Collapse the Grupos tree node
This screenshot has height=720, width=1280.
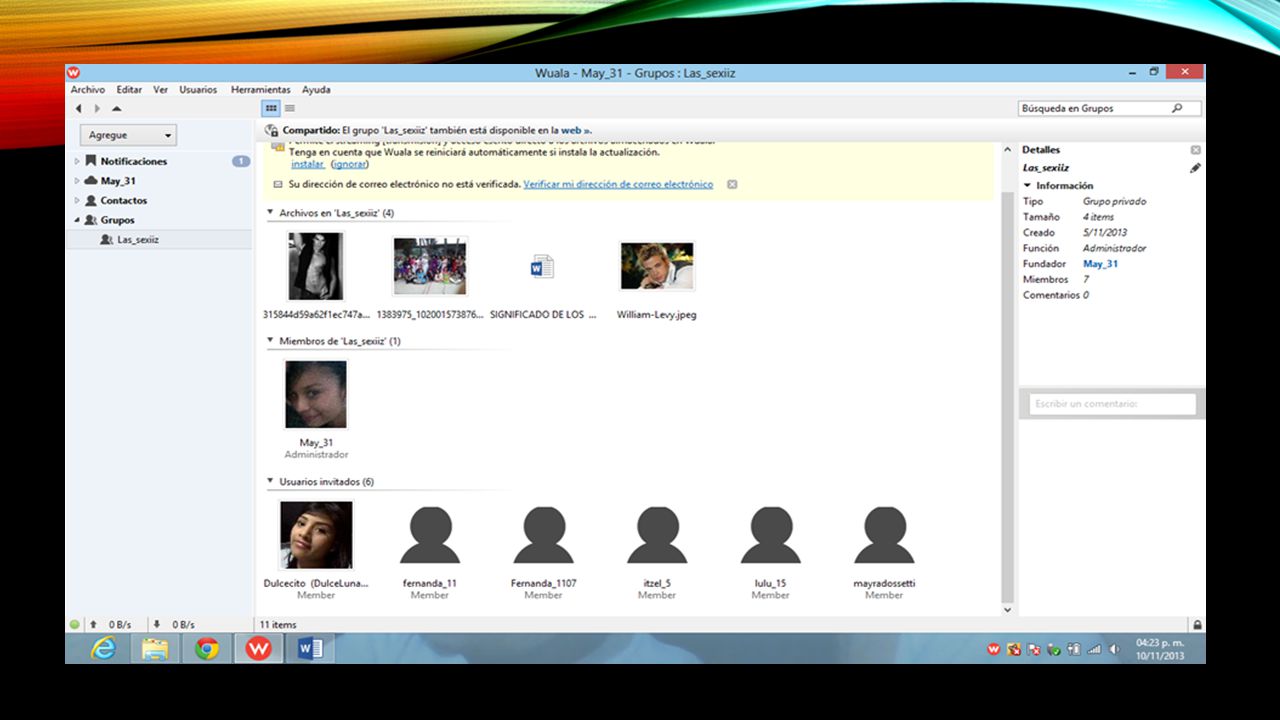pyautogui.click(x=77, y=220)
